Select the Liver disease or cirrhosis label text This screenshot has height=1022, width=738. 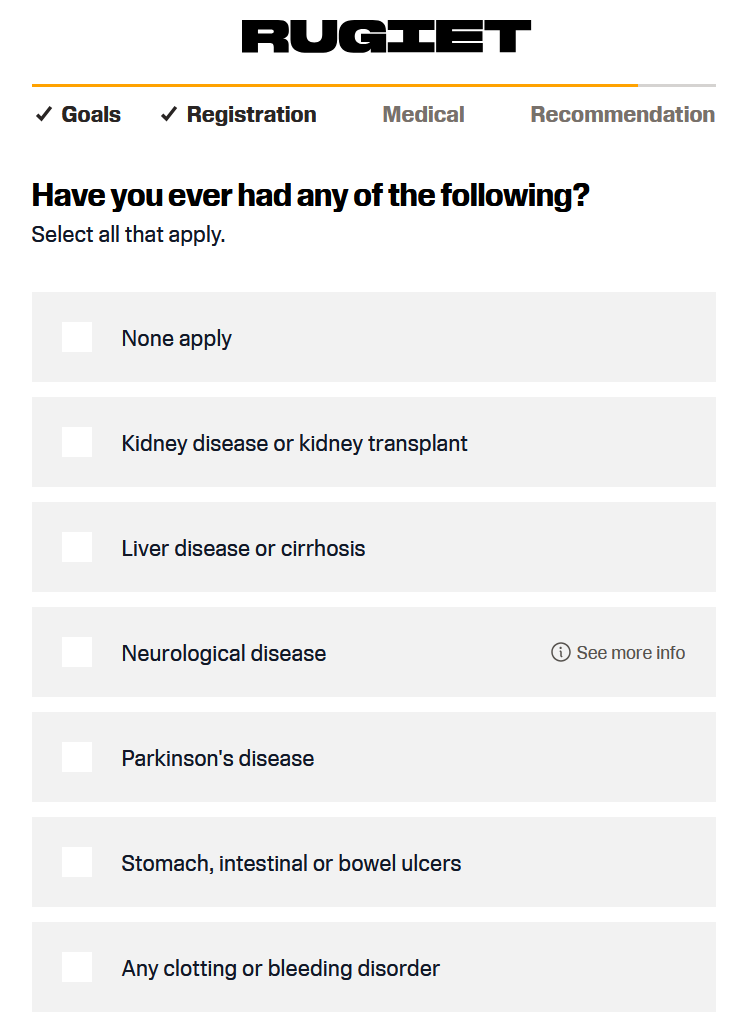pos(243,548)
